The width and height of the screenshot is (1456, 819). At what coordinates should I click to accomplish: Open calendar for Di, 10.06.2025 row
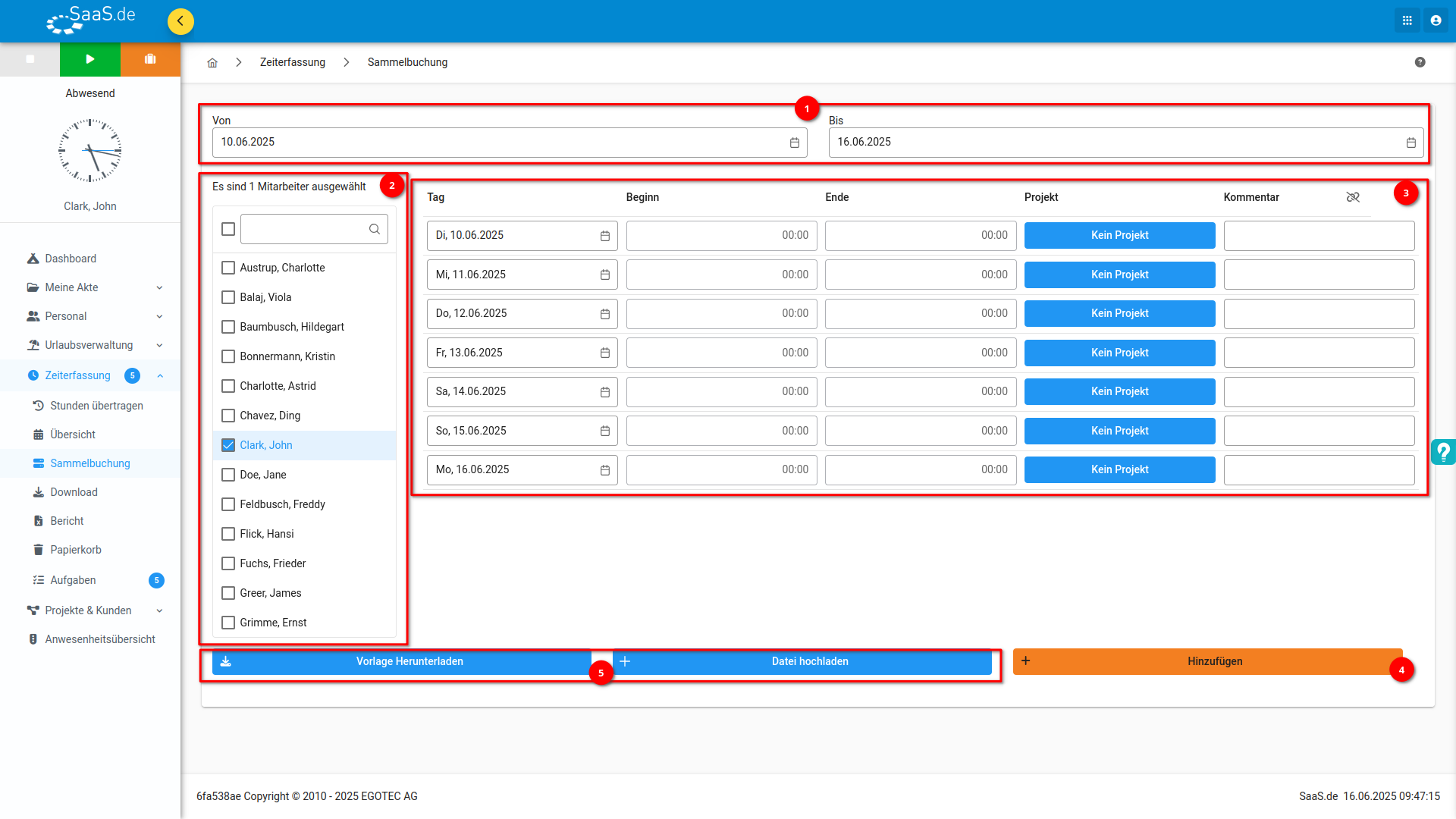(x=604, y=236)
